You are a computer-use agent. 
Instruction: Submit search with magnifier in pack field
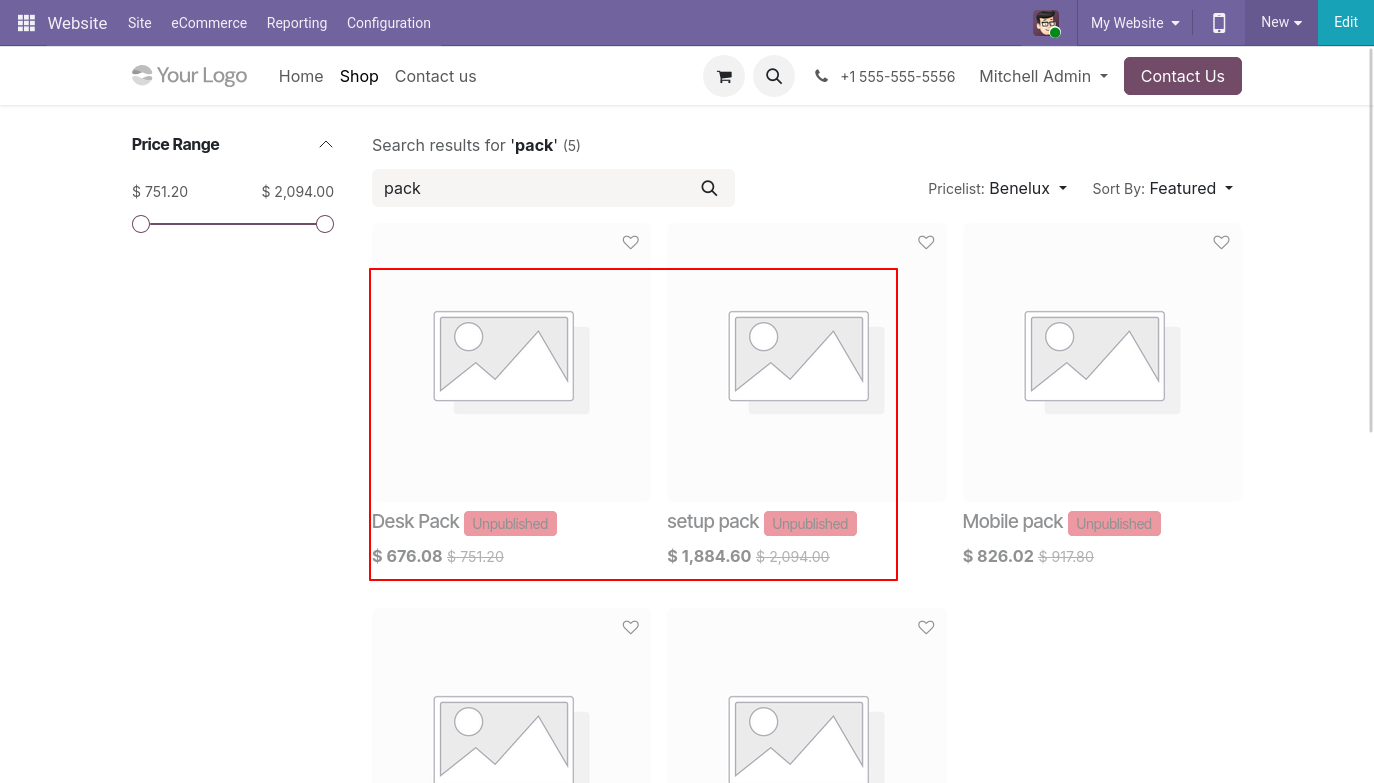pos(710,188)
